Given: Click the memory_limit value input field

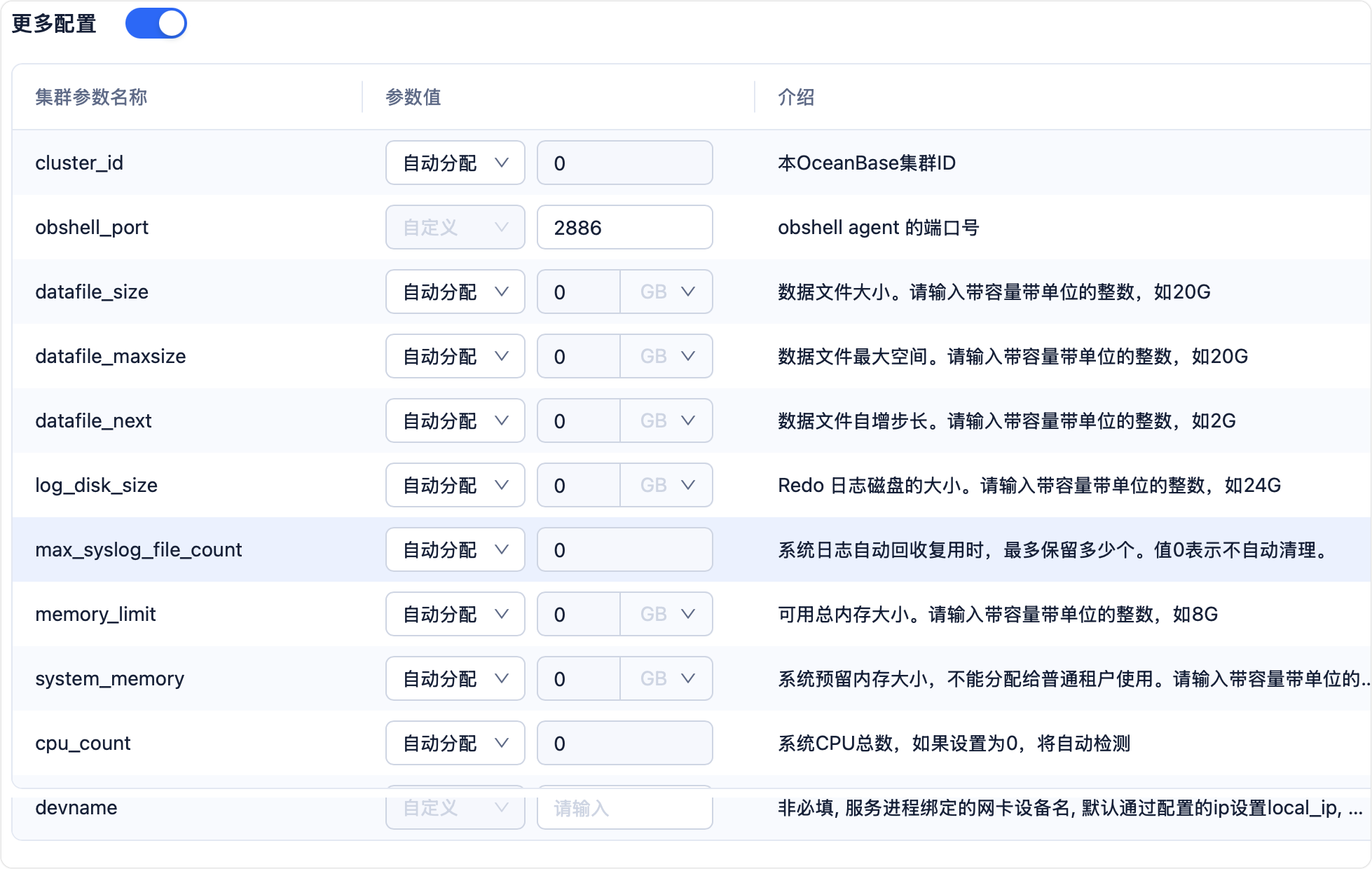Looking at the screenshot, I should pyautogui.click(x=579, y=614).
